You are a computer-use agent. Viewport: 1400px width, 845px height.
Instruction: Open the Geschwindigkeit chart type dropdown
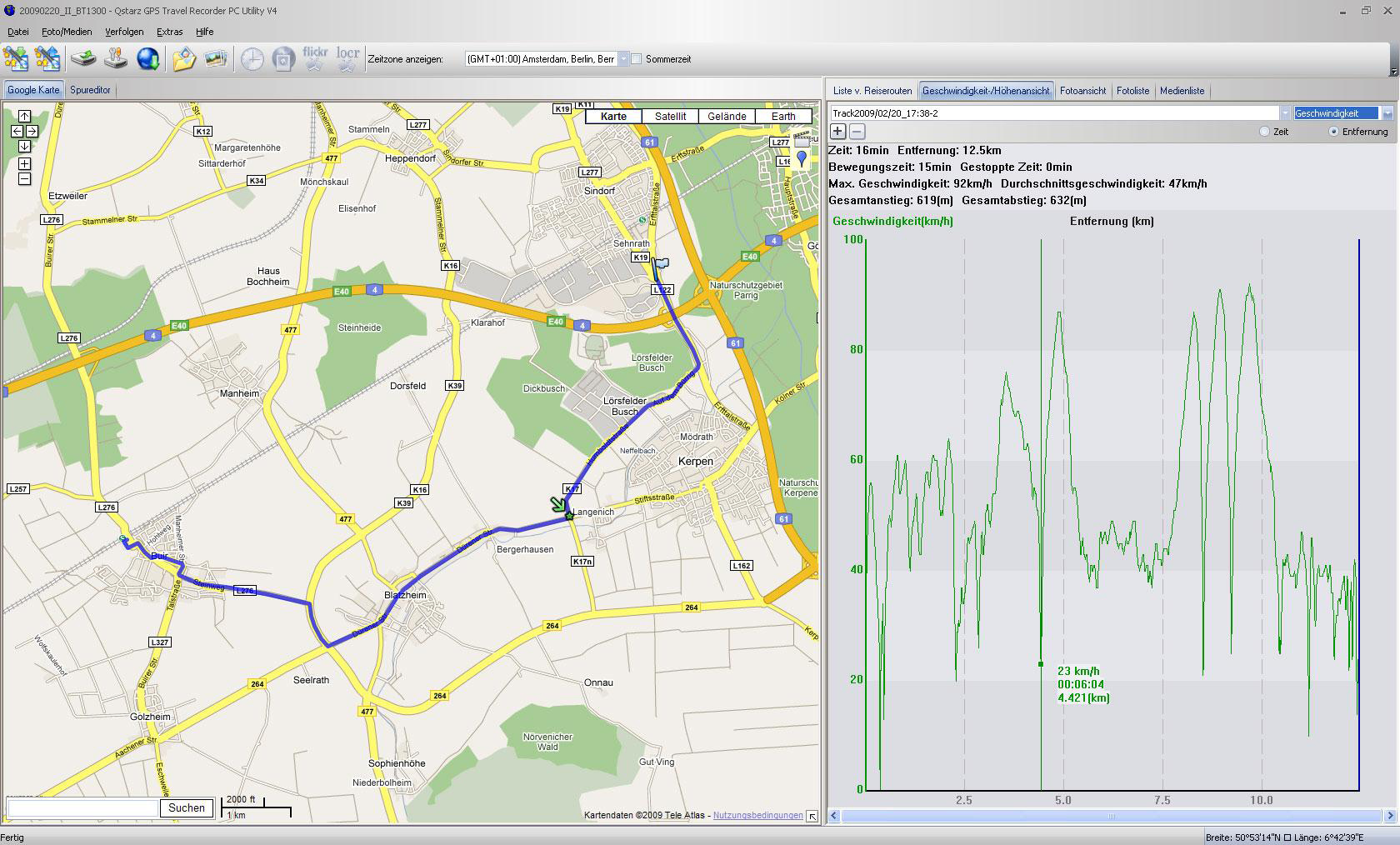(1387, 113)
